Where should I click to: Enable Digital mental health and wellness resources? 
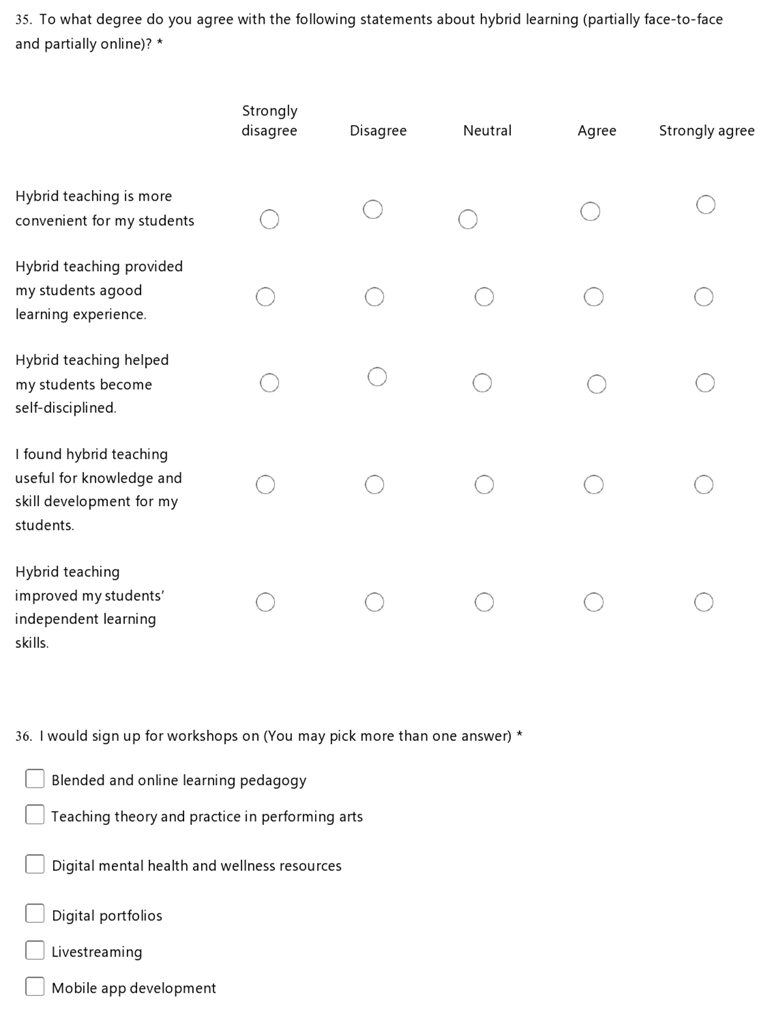click(35, 864)
